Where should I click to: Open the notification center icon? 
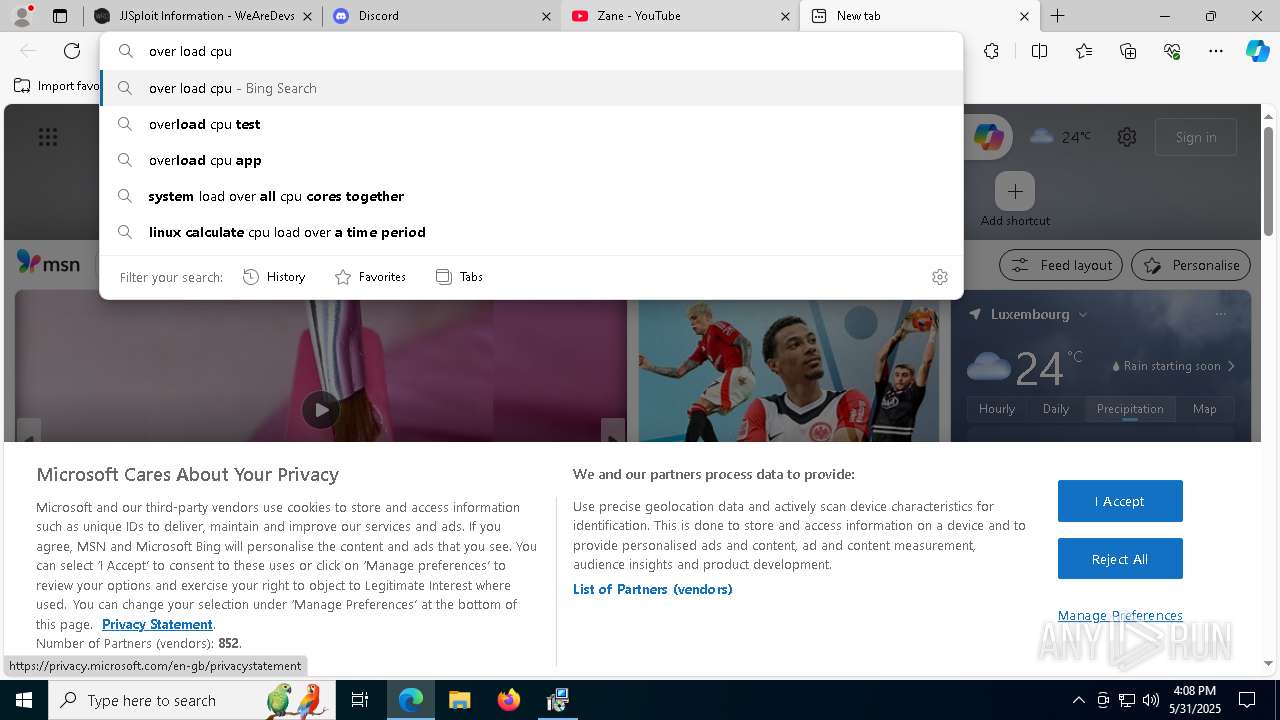pyautogui.click(x=1247, y=700)
